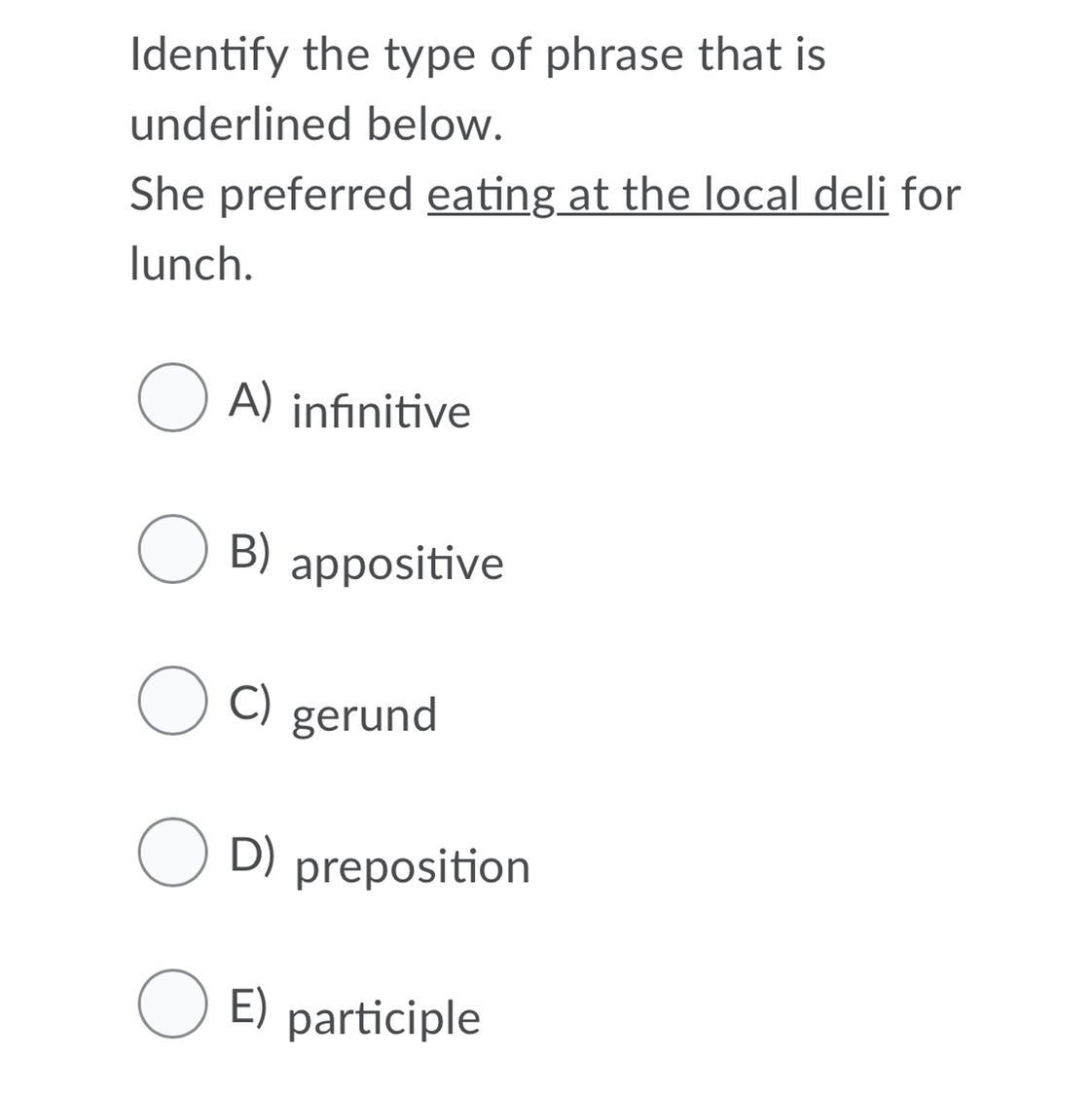Click the 'preposition' answer label

click(413, 866)
